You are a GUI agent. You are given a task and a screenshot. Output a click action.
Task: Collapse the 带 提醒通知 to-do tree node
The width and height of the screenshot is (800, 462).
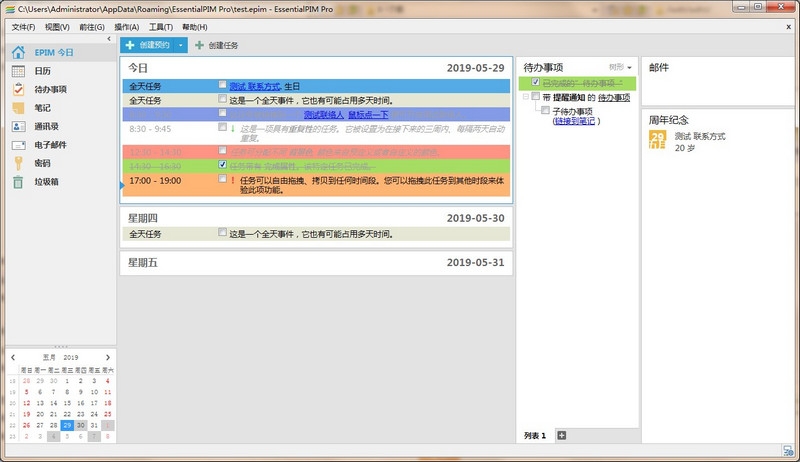(x=526, y=97)
